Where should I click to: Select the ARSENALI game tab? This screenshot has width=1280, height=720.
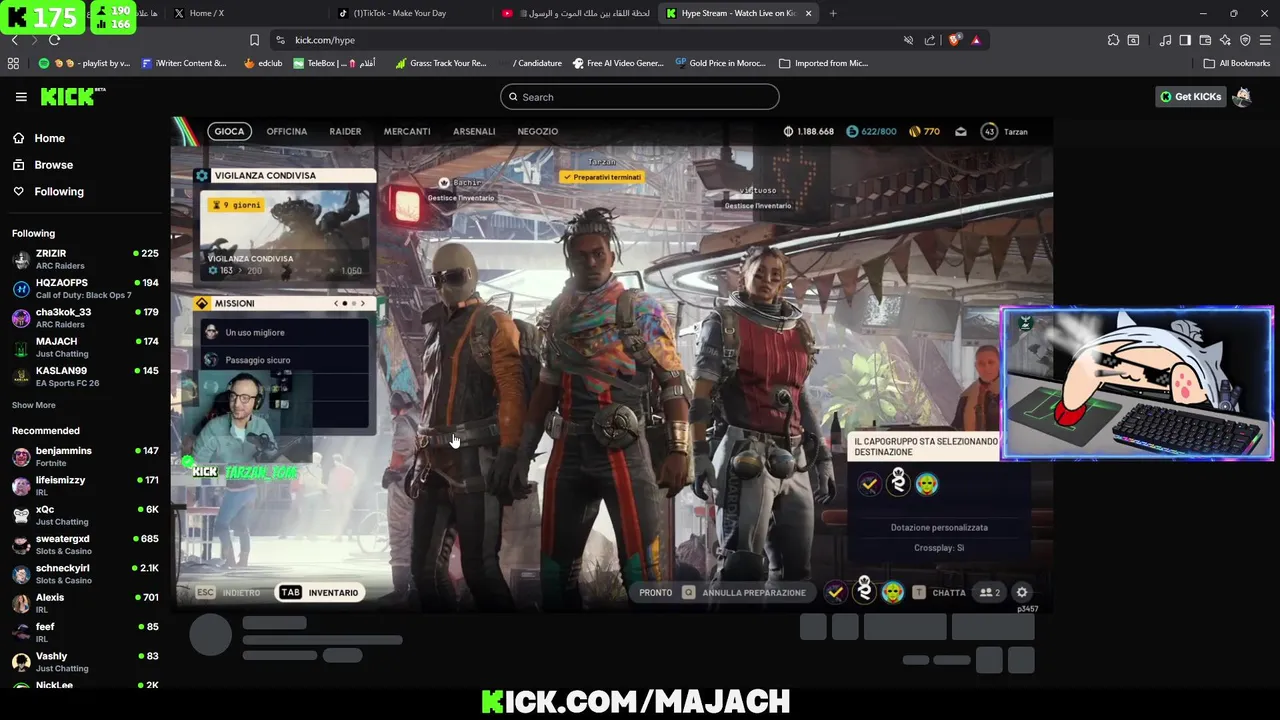pos(474,131)
